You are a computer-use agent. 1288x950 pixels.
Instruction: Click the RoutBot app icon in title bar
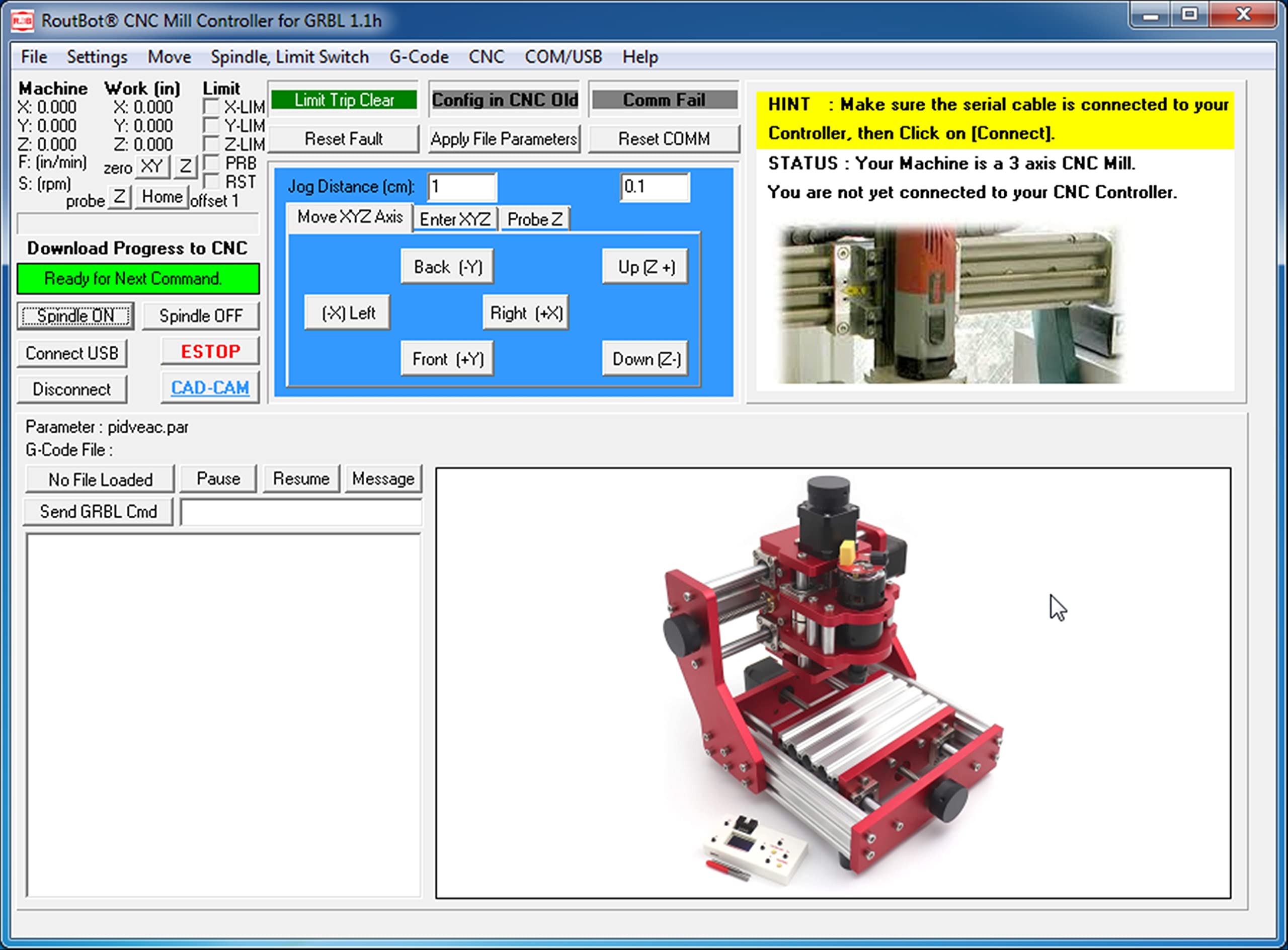click(23, 21)
